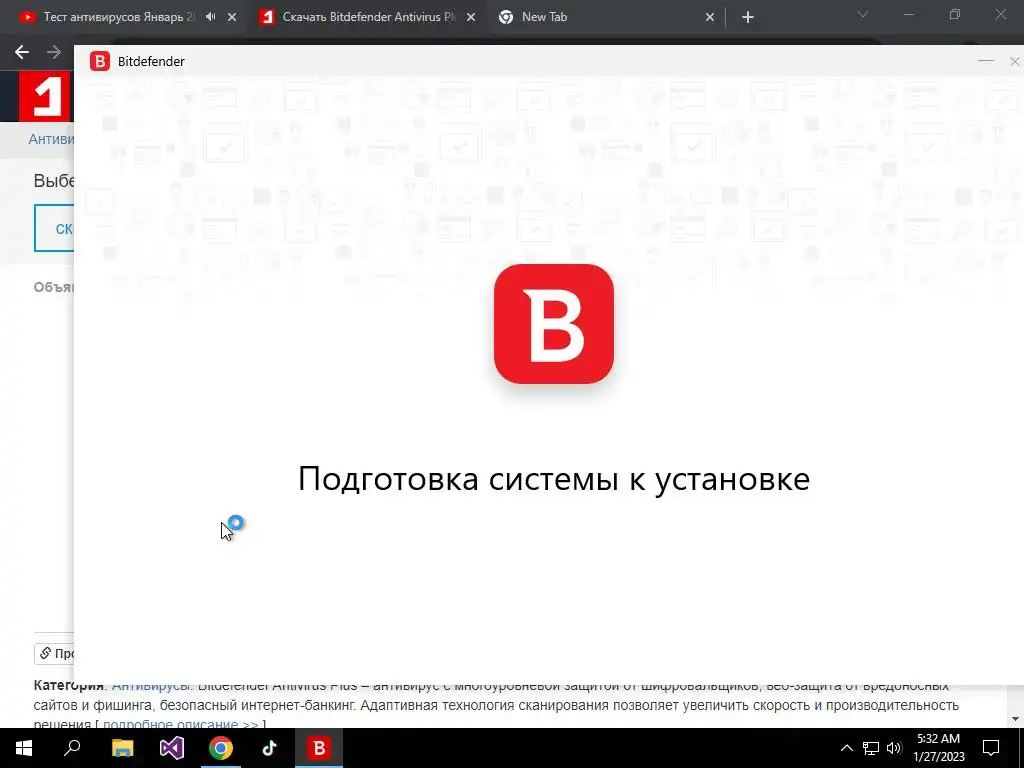Go forward in Chrome browser
The width and height of the screenshot is (1024, 768).
tap(54, 52)
